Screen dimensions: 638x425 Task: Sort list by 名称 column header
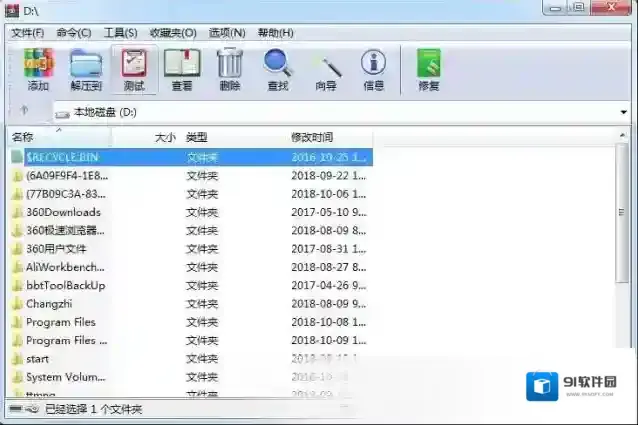point(23,137)
